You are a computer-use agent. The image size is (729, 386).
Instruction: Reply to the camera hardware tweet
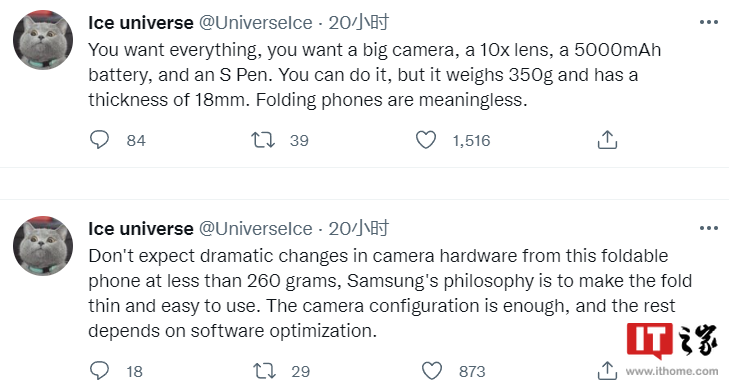(x=99, y=370)
